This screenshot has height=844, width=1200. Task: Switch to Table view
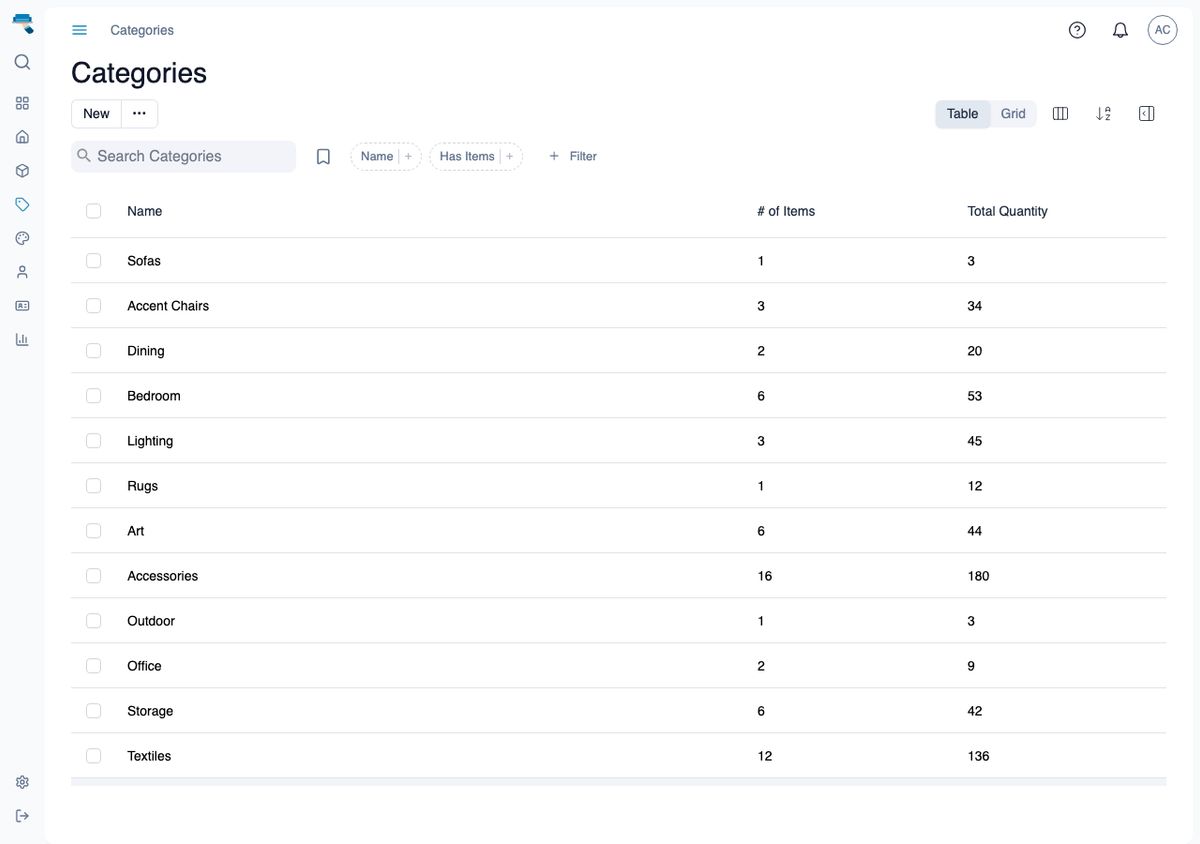pyautogui.click(x=963, y=114)
